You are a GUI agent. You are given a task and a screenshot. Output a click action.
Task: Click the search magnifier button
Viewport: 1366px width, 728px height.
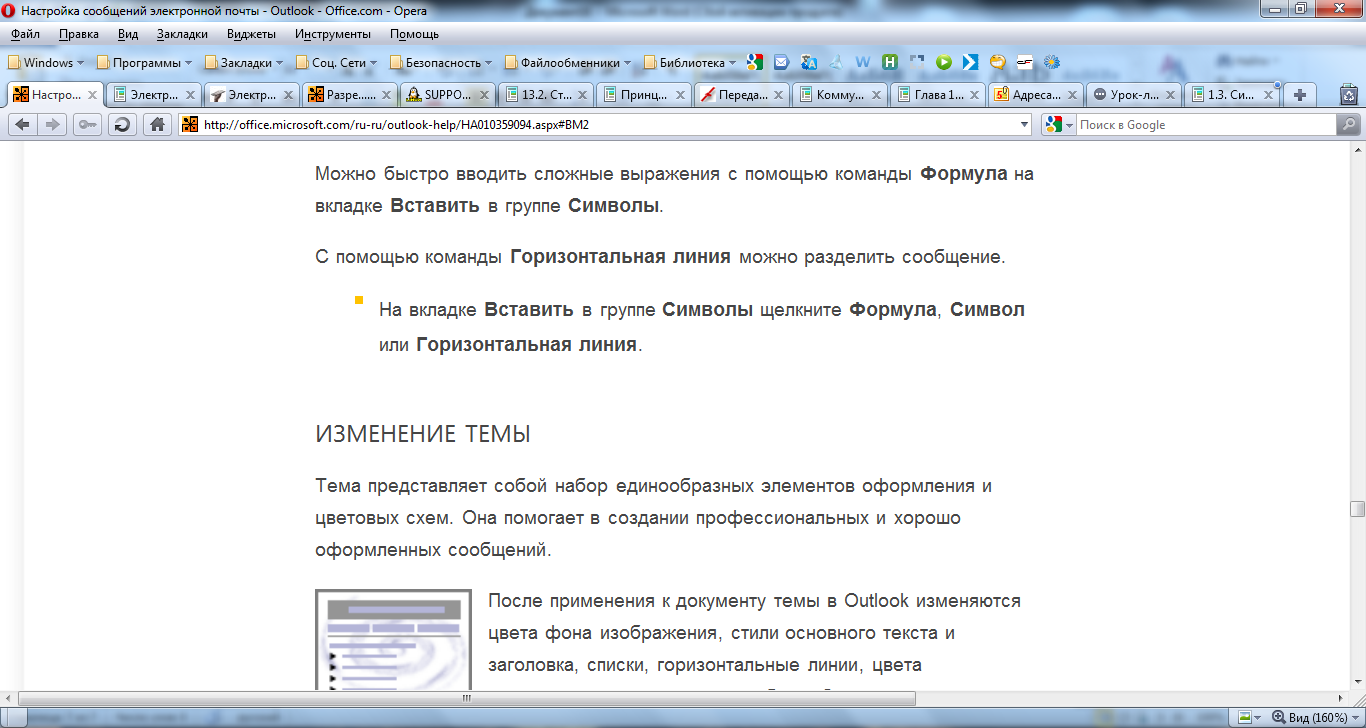click(1349, 125)
